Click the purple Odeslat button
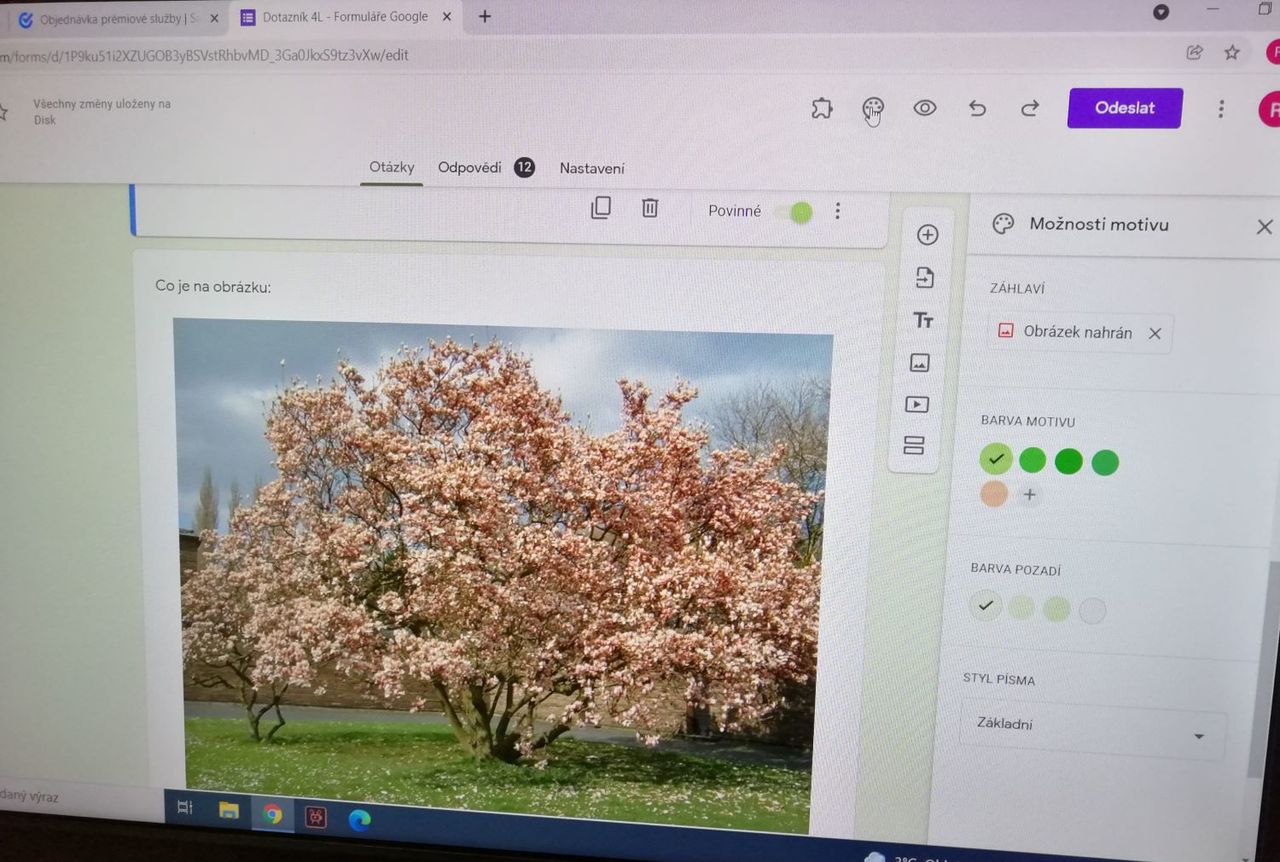The height and width of the screenshot is (862, 1280). (x=1124, y=108)
